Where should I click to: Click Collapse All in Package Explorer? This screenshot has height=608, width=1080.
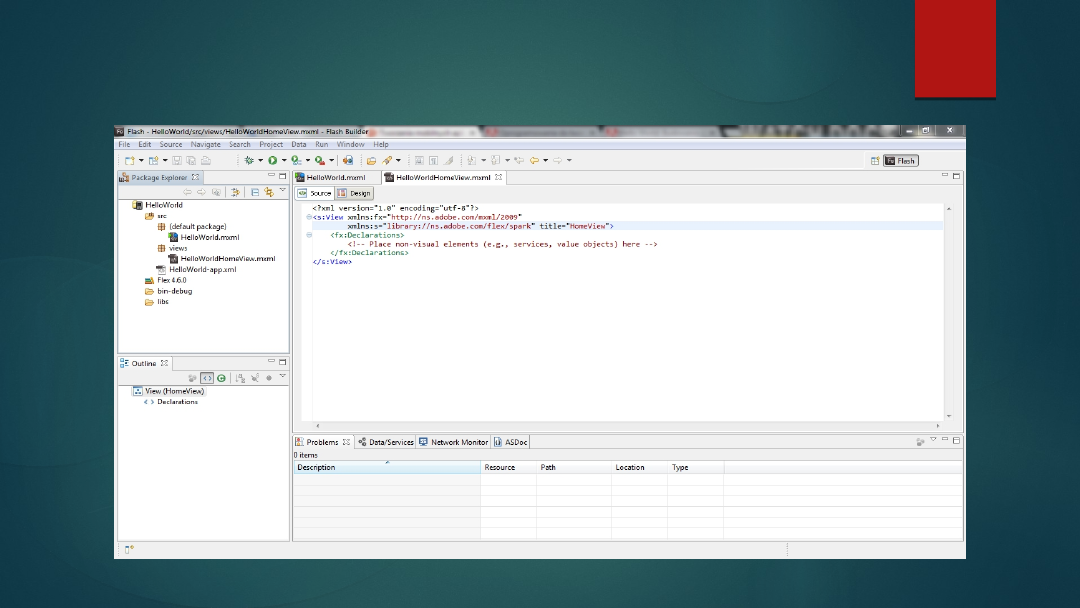click(255, 192)
